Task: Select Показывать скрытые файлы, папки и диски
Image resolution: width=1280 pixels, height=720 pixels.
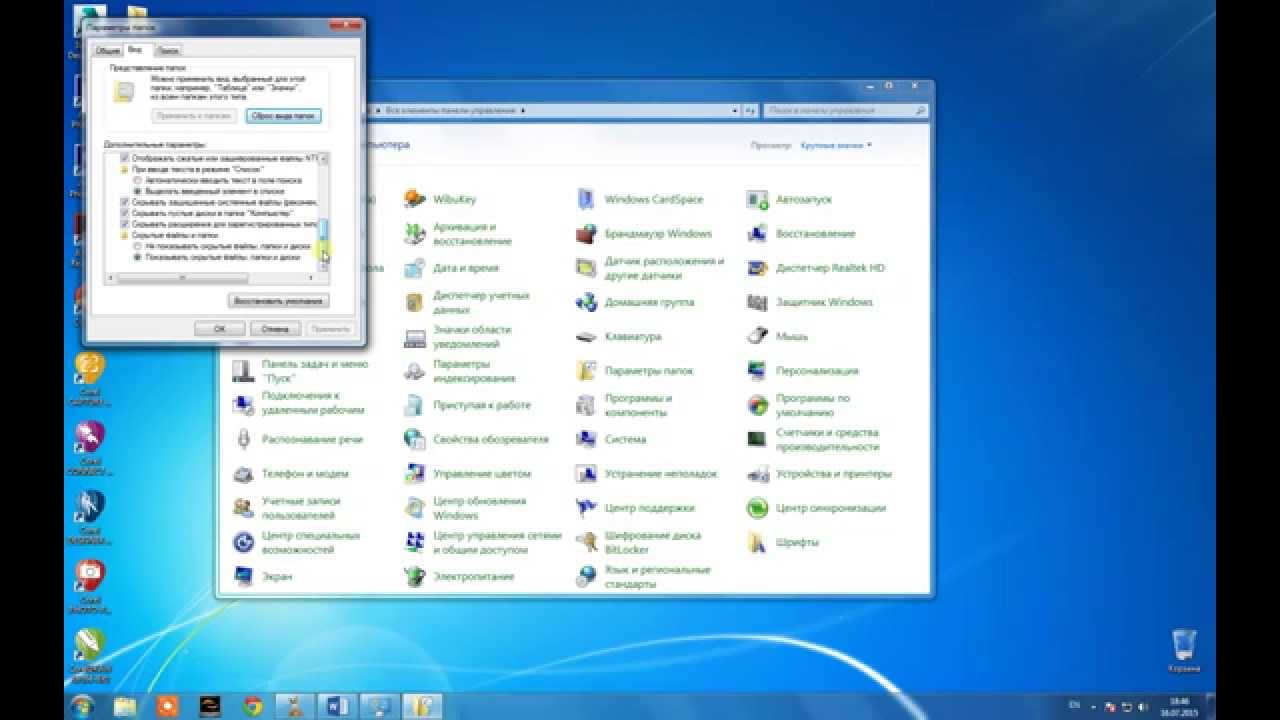Action: click(x=217, y=257)
